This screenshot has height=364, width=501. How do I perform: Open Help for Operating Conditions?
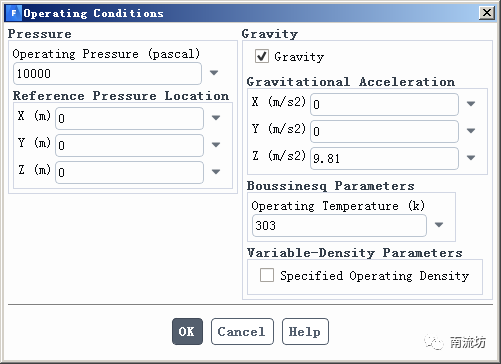(305, 331)
